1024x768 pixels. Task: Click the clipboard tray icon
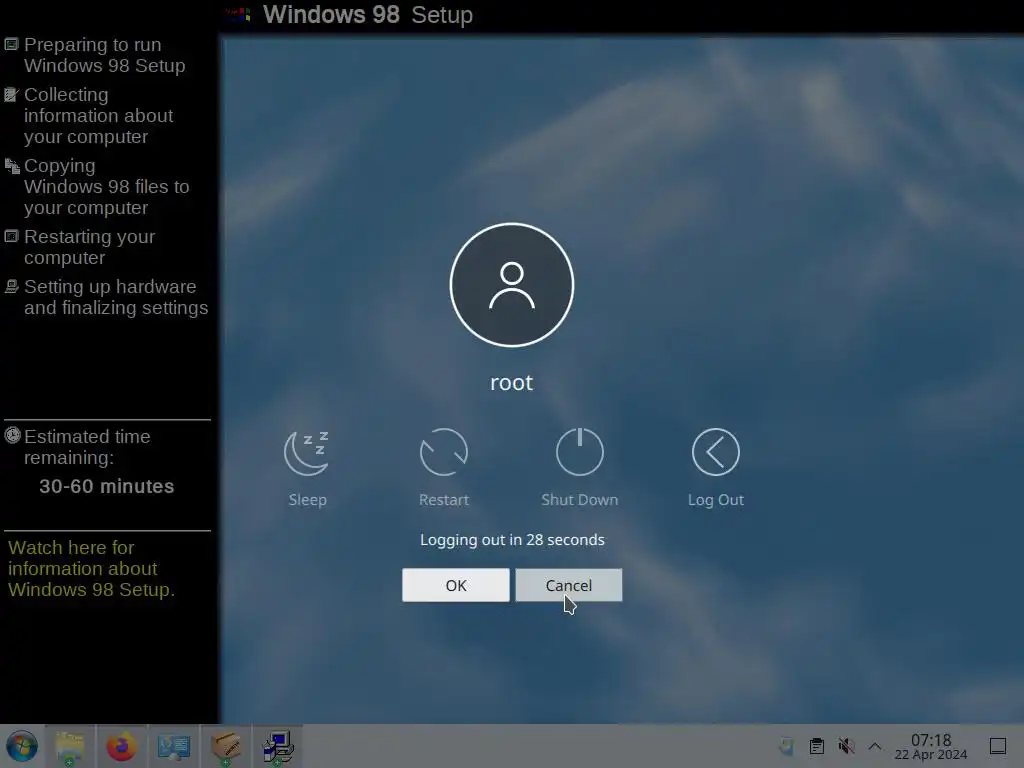coord(816,746)
